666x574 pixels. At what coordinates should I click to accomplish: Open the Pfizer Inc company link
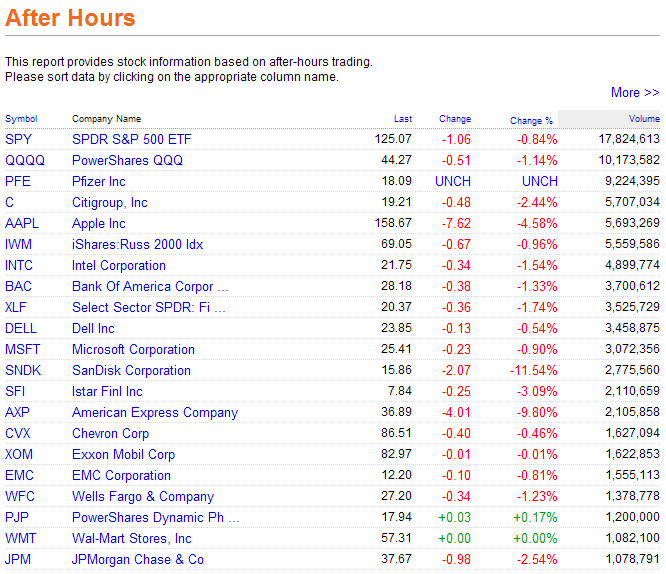(x=99, y=181)
